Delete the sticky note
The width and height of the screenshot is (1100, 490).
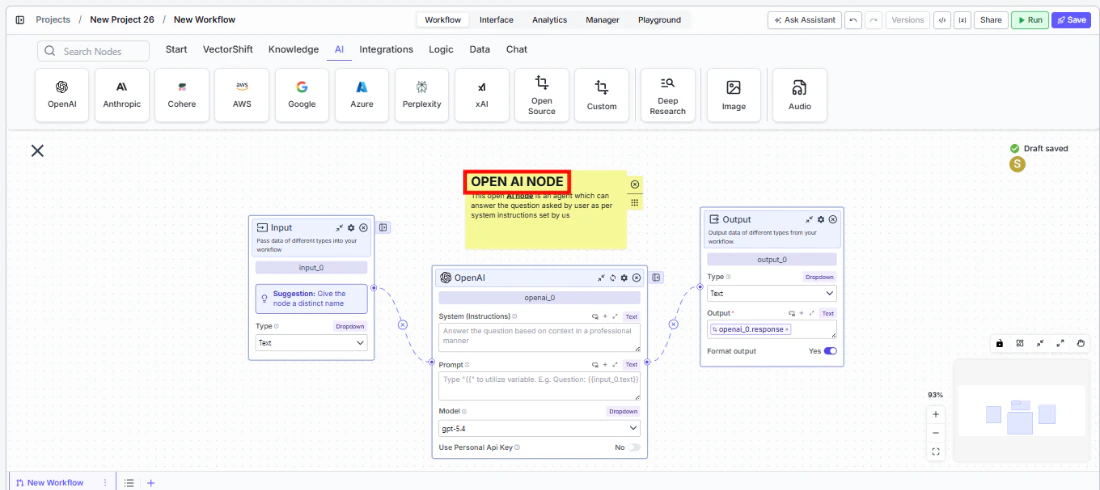[635, 184]
